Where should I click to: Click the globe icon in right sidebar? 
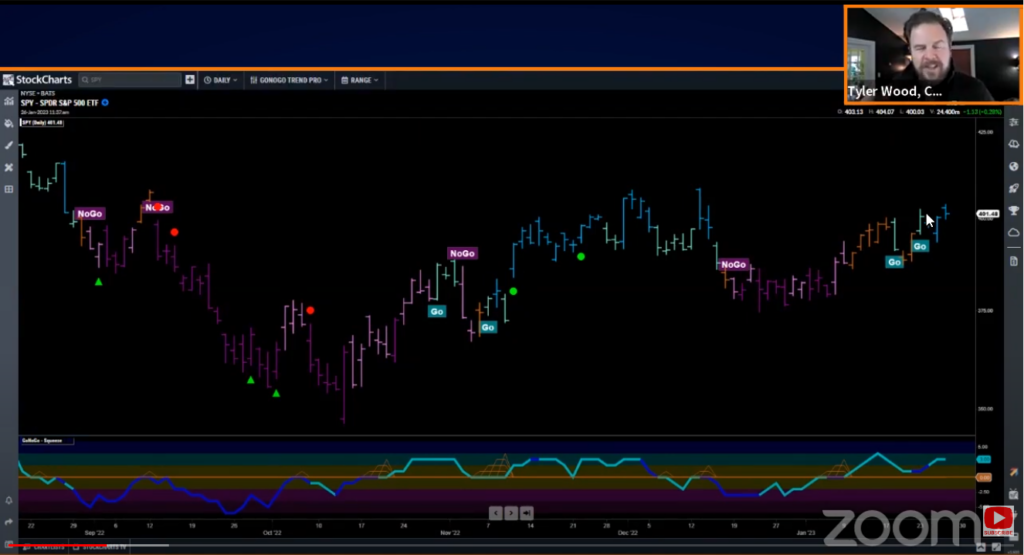pyautogui.click(x=1014, y=166)
